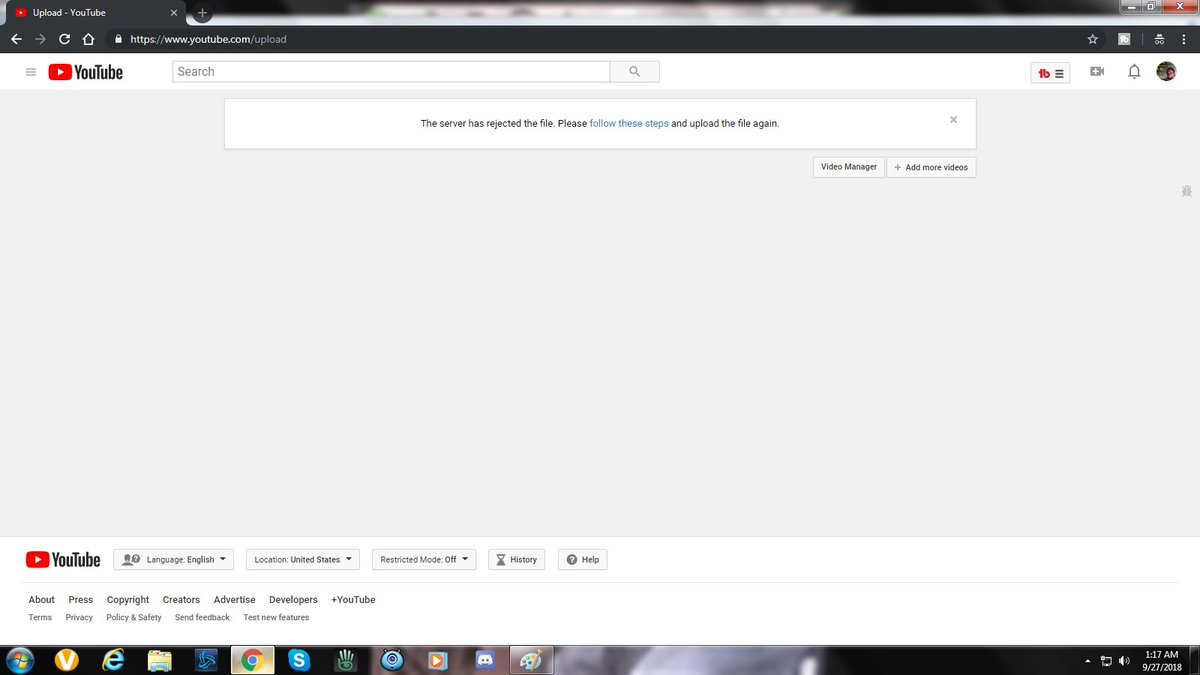Click the footer YouTube logo
The image size is (1200, 675).
(64, 560)
